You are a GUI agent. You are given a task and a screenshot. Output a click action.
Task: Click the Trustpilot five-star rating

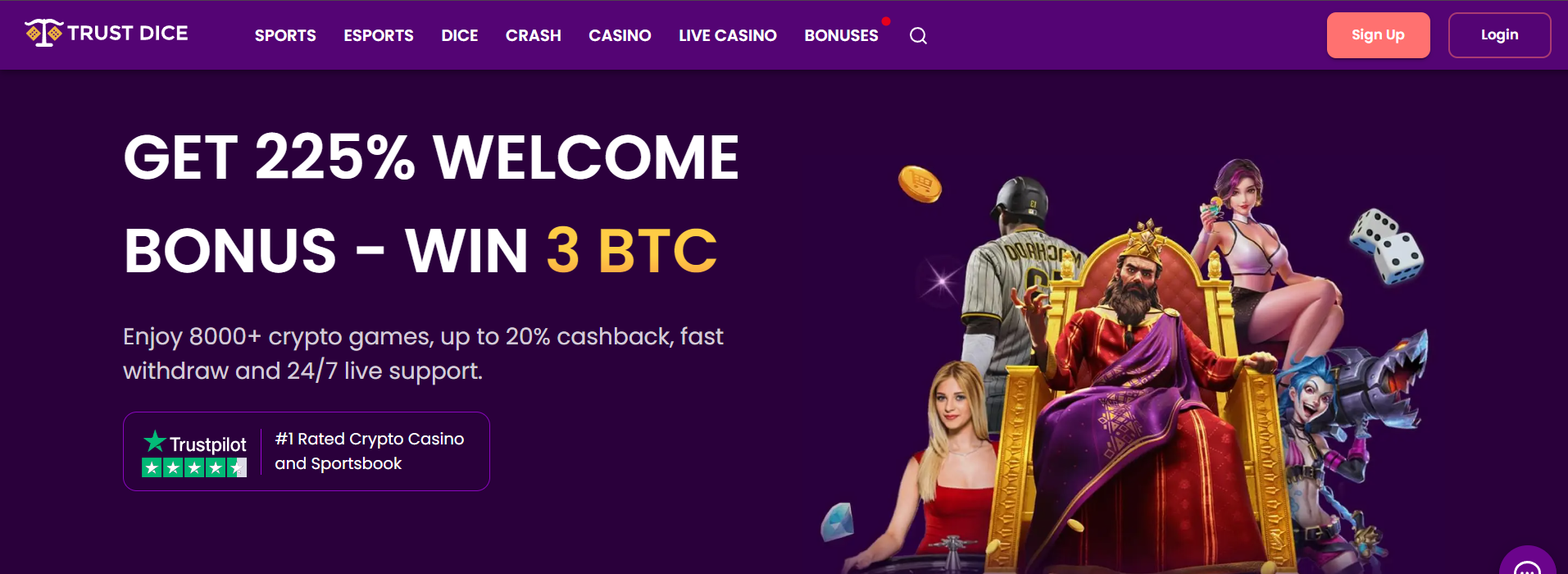coord(194,468)
